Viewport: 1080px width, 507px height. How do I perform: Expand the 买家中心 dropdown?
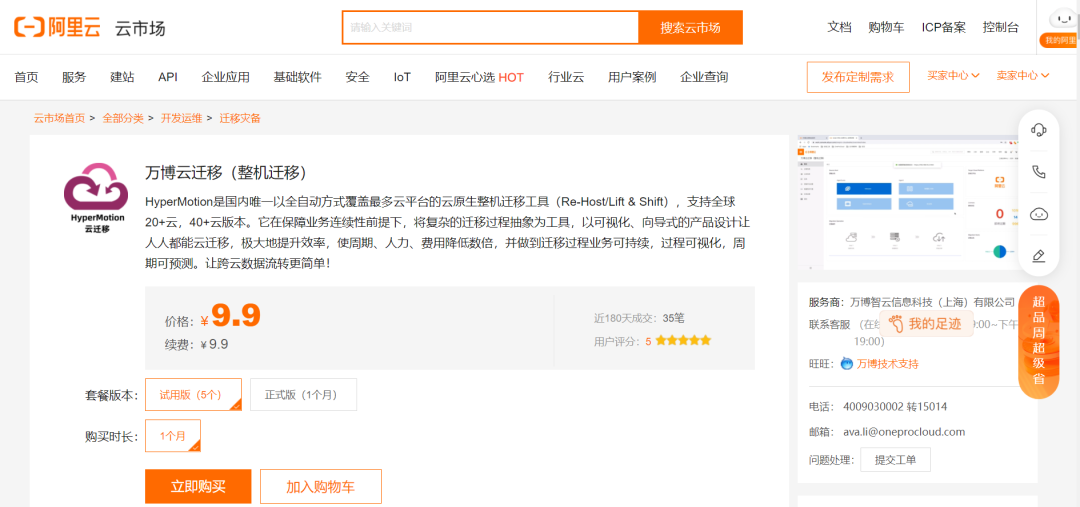pyautogui.click(x=953, y=76)
